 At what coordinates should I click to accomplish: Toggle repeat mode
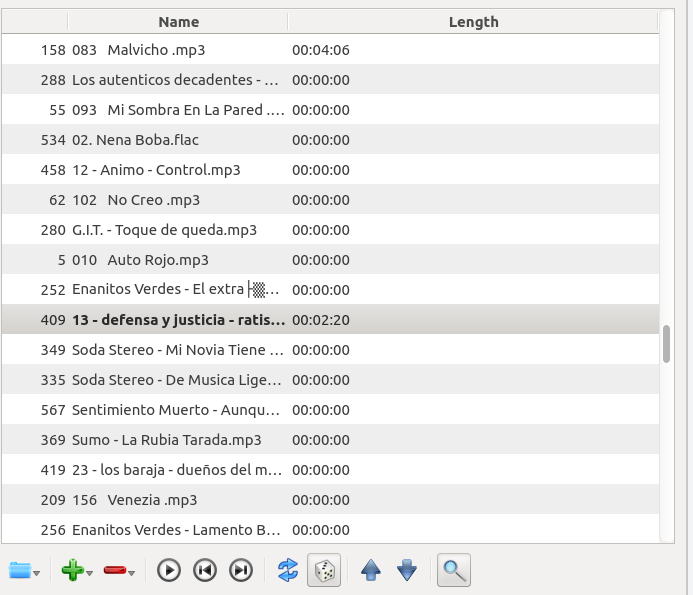pyautogui.click(x=288, y=570)
